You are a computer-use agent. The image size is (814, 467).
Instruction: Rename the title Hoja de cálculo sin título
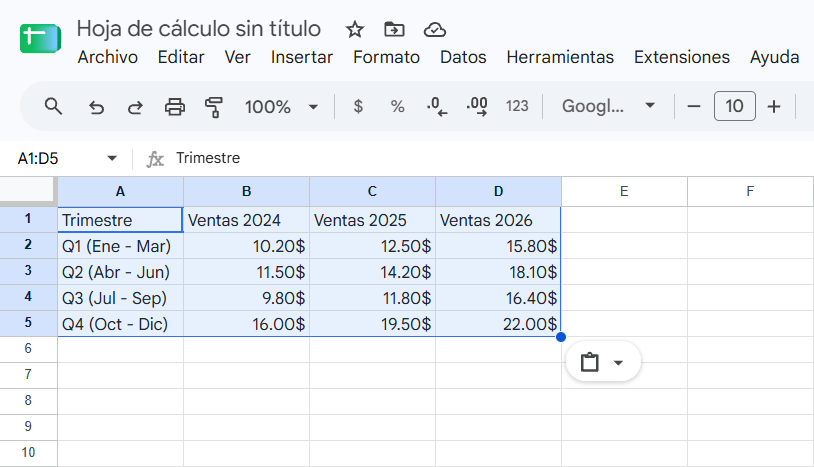[x=199, y=29]
